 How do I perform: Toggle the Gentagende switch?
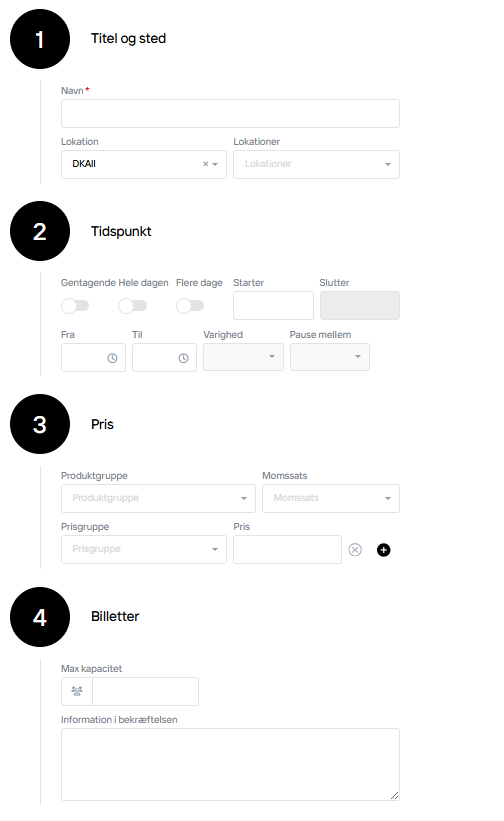75,306
